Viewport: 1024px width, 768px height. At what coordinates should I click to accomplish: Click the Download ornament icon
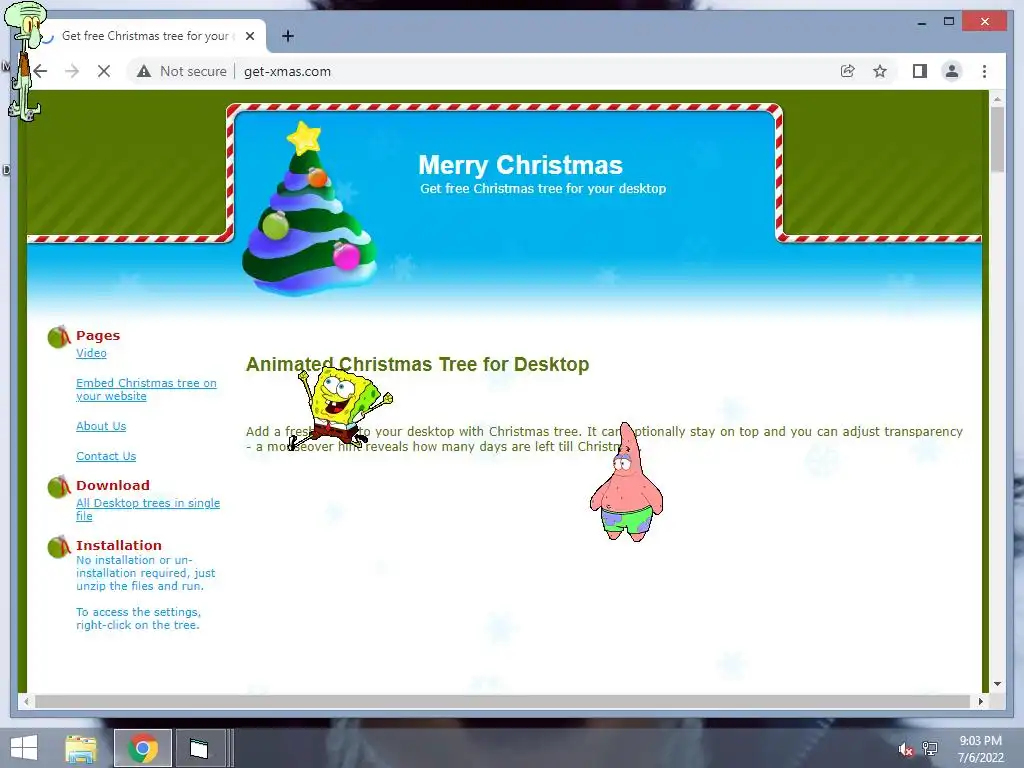coord(59,487)
